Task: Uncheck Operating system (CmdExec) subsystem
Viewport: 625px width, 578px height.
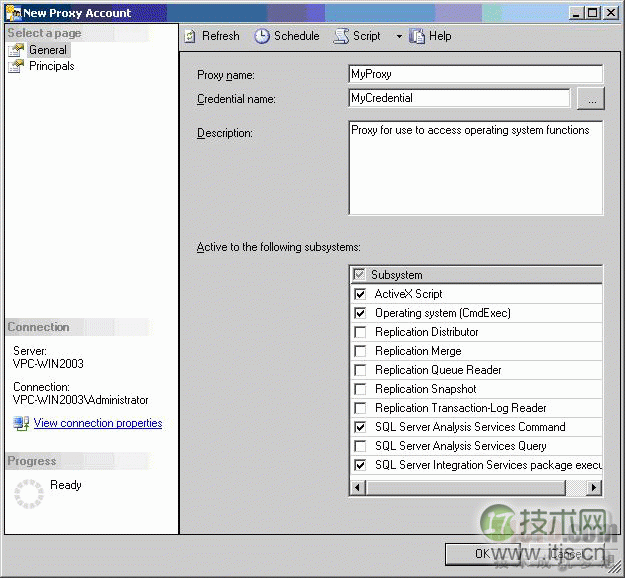Action: tap(360, 313)
